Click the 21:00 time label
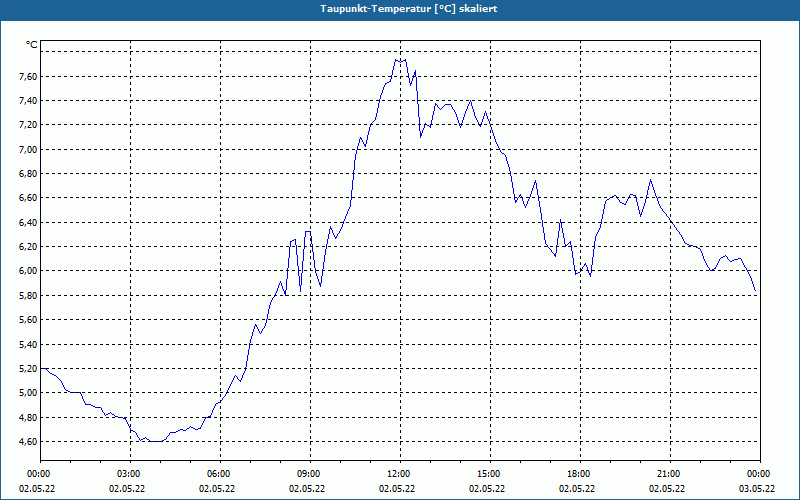 (x=670, y=474)
